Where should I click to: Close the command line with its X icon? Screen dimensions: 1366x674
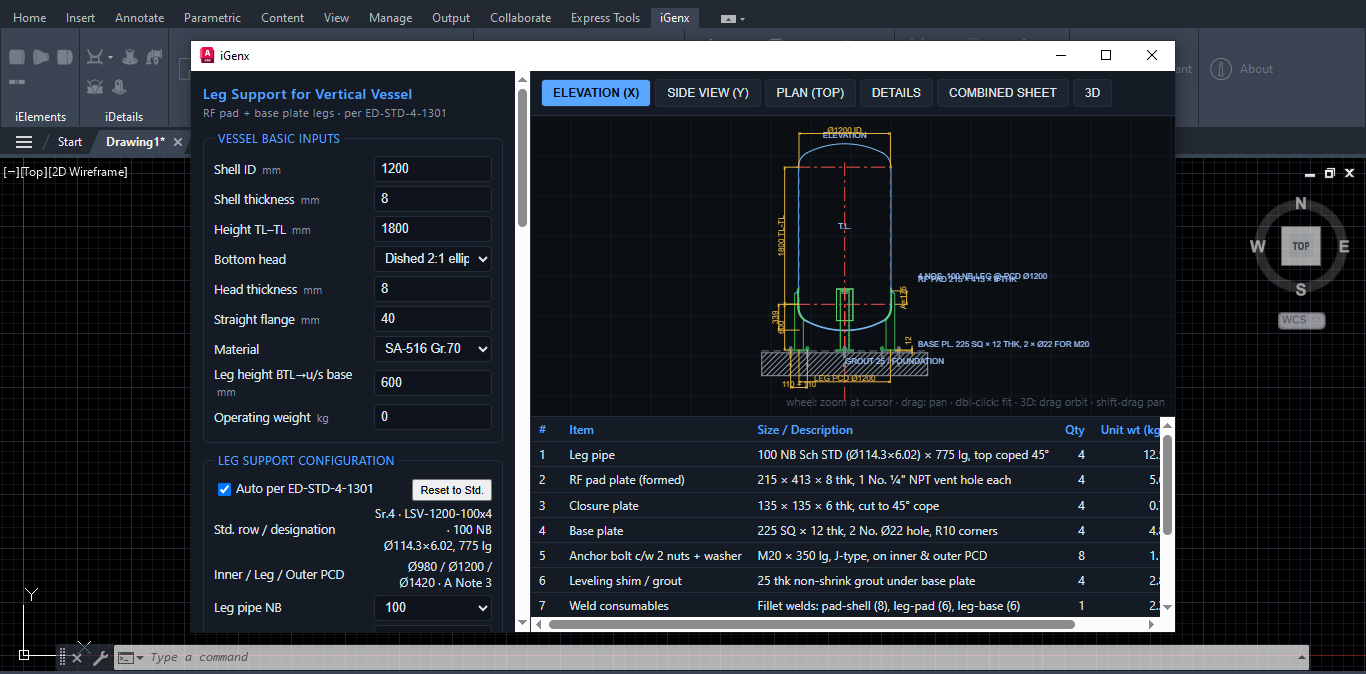77,657
